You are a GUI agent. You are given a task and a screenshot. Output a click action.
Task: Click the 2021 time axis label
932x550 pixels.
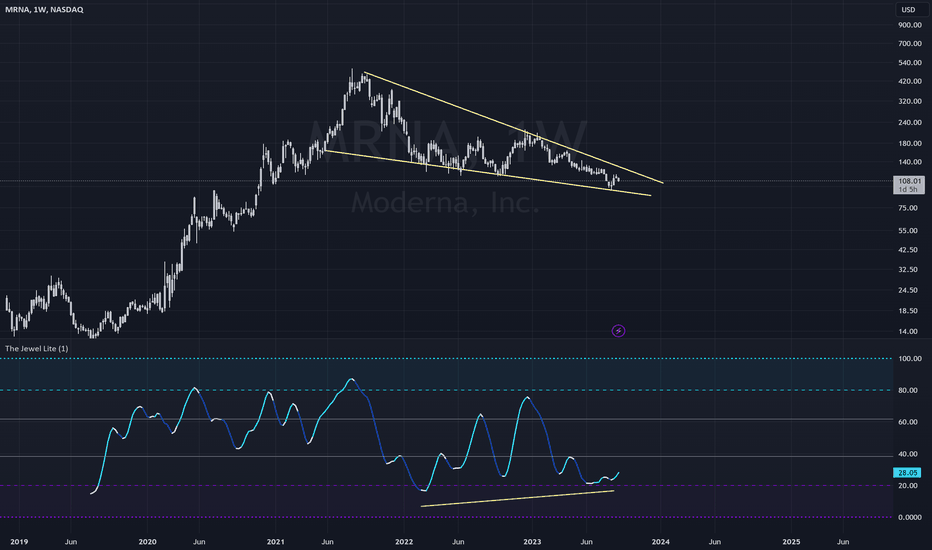tap(275, 542)
